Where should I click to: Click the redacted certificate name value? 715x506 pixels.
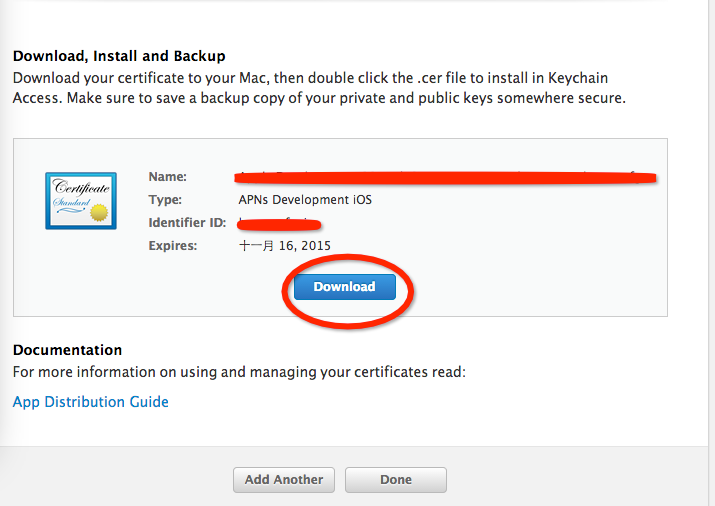(x=445, y=177)
